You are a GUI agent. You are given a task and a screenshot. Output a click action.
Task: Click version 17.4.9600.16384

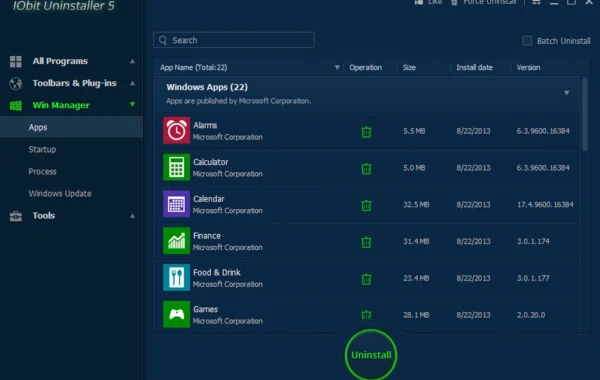pyautogui.click(x=545, y=204)
